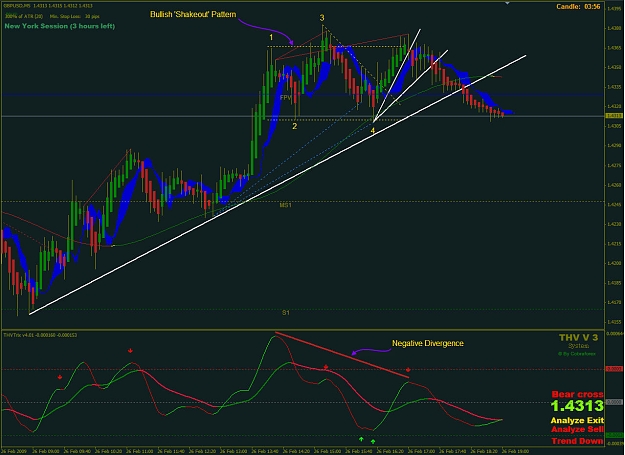625x455 pixels.
Task: Click the '300% of ATR (20)' readout
Action: coord(24,16)
